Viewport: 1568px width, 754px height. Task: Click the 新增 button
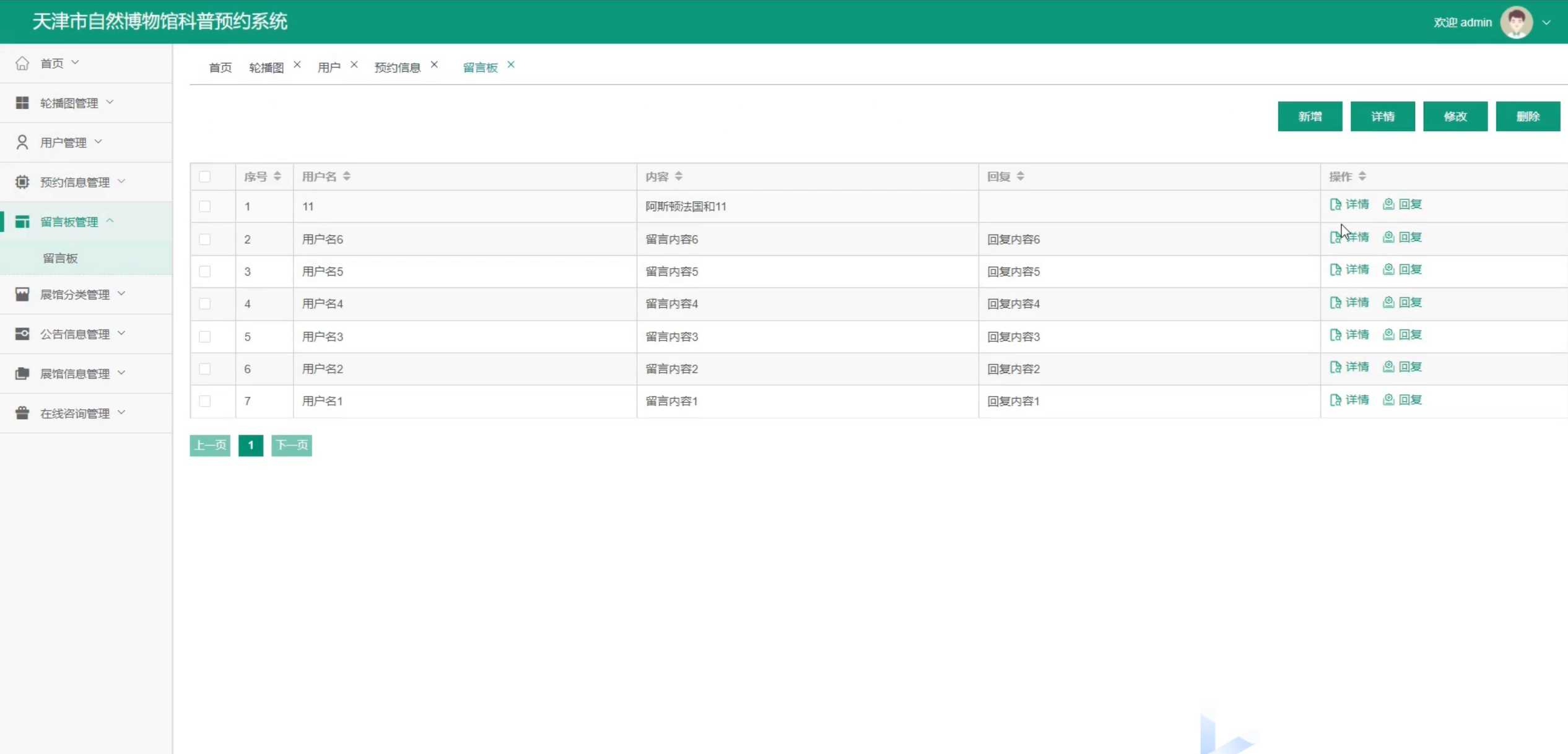click(1309, 116)
